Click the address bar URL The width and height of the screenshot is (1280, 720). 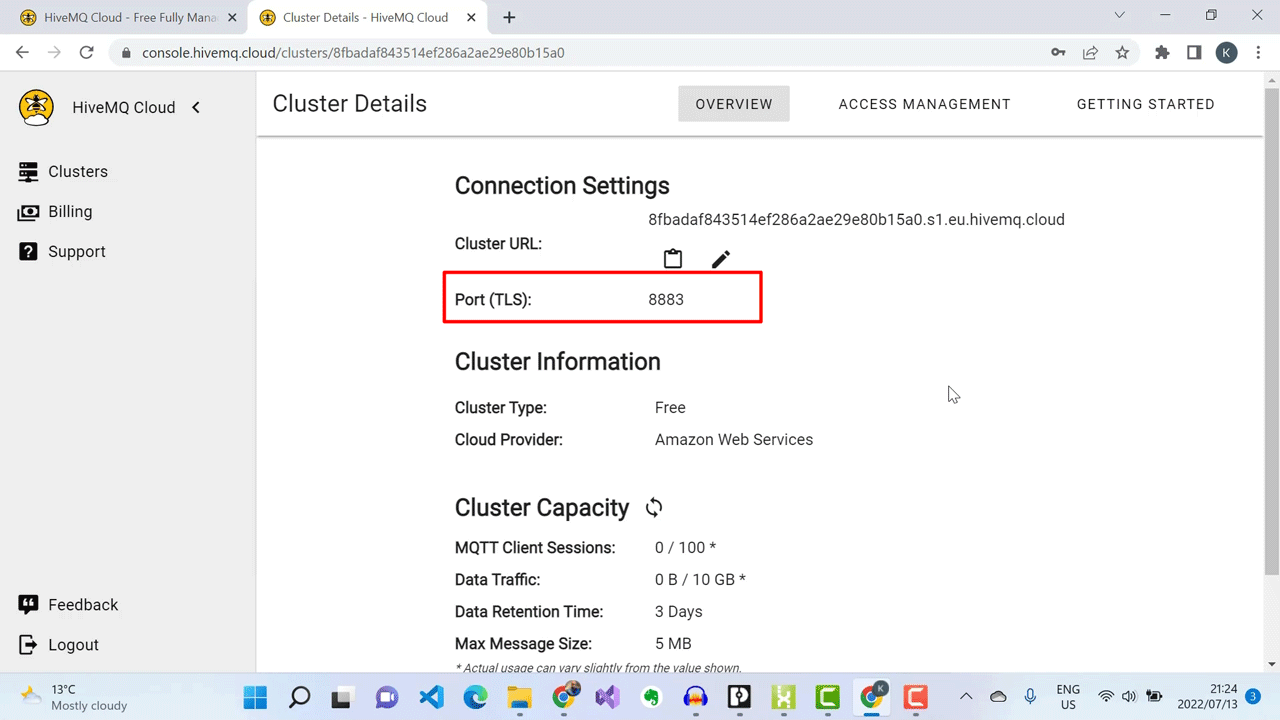[x=353, y=53]
